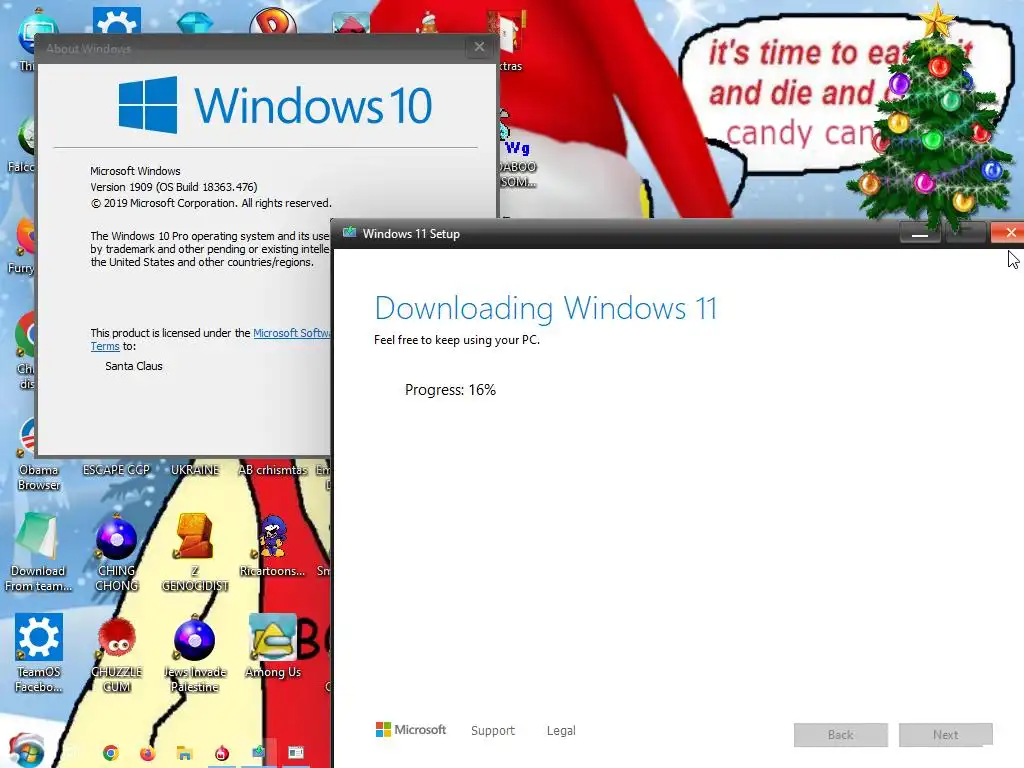
Task: Open the blue gear icon at desktop top
Action: tap(116, 20)
